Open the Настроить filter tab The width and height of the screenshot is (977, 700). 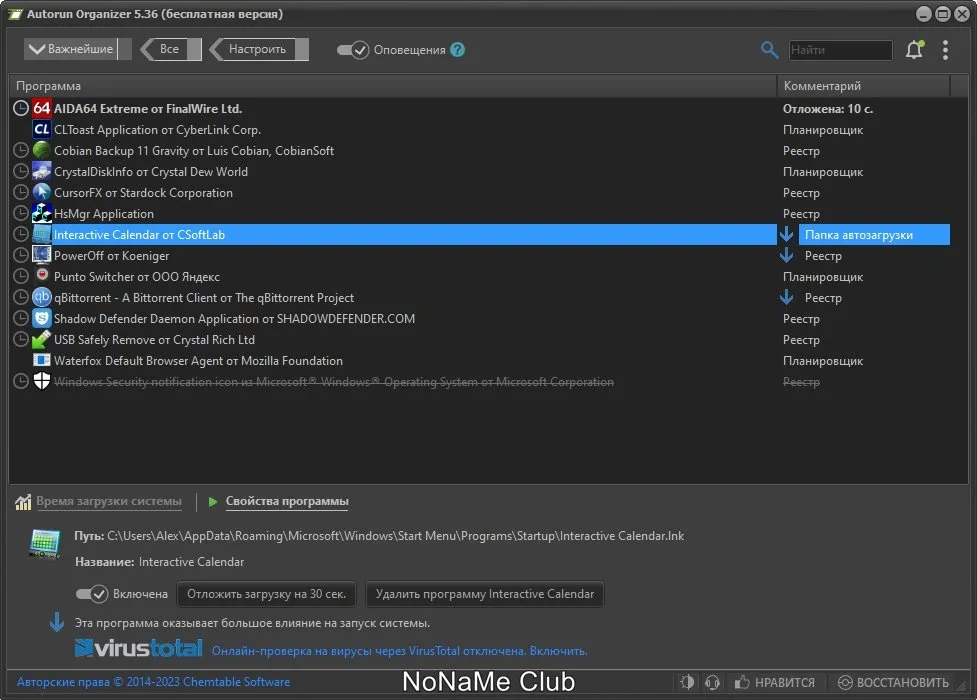click(x=259, y=49)
